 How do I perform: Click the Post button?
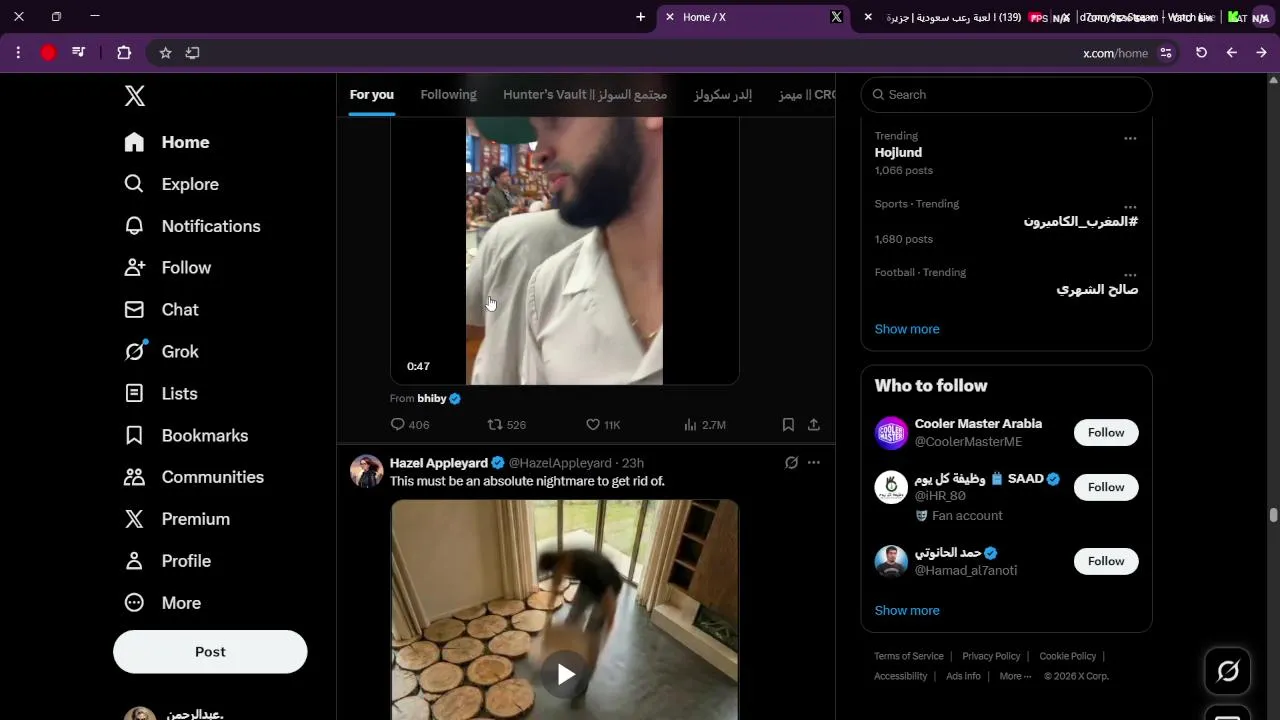pyautogui.click(x=210, y=652)
